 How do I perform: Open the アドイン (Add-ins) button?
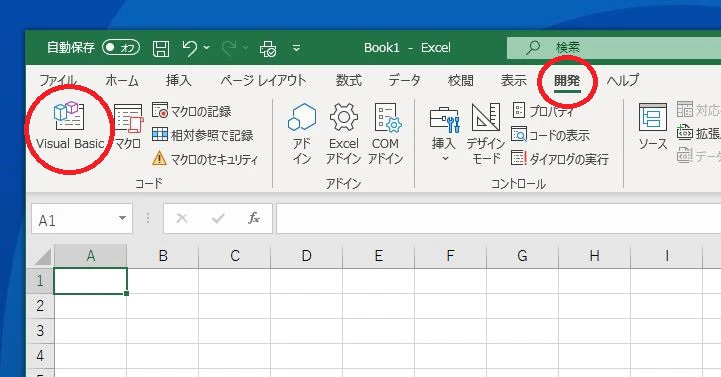point(302,133)
